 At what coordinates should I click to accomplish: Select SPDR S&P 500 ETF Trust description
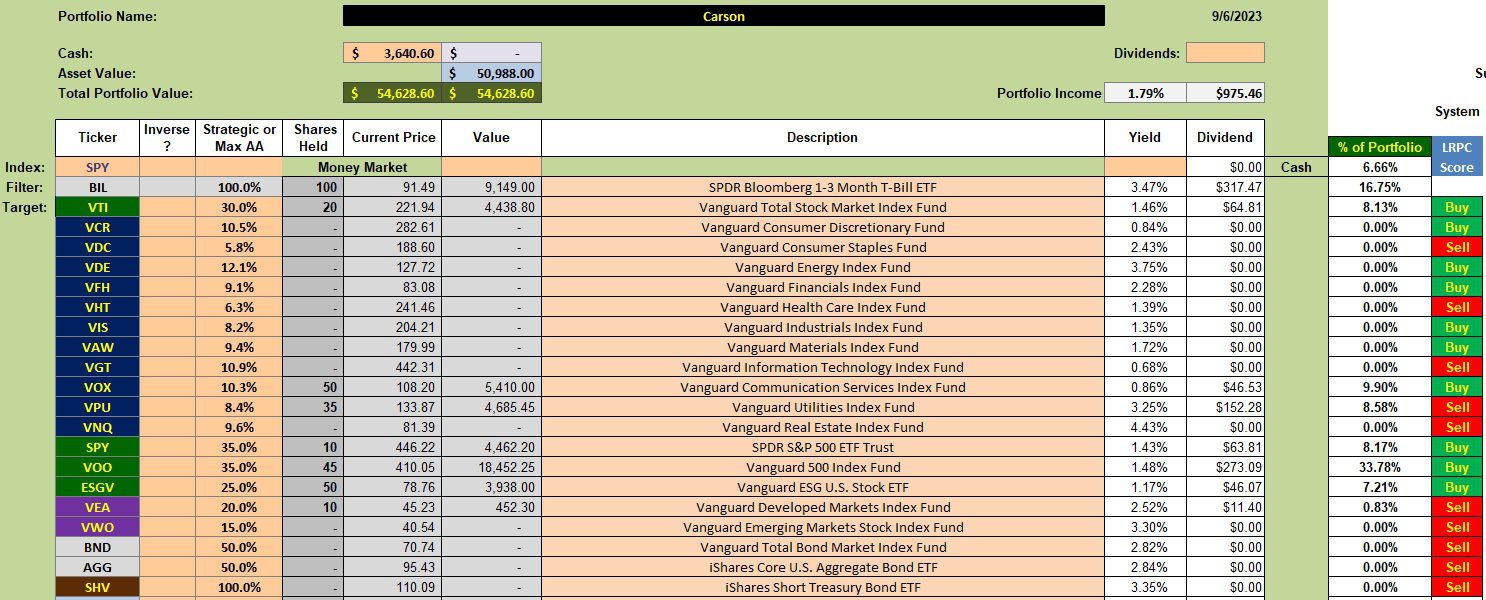click(x=822, y=447)
